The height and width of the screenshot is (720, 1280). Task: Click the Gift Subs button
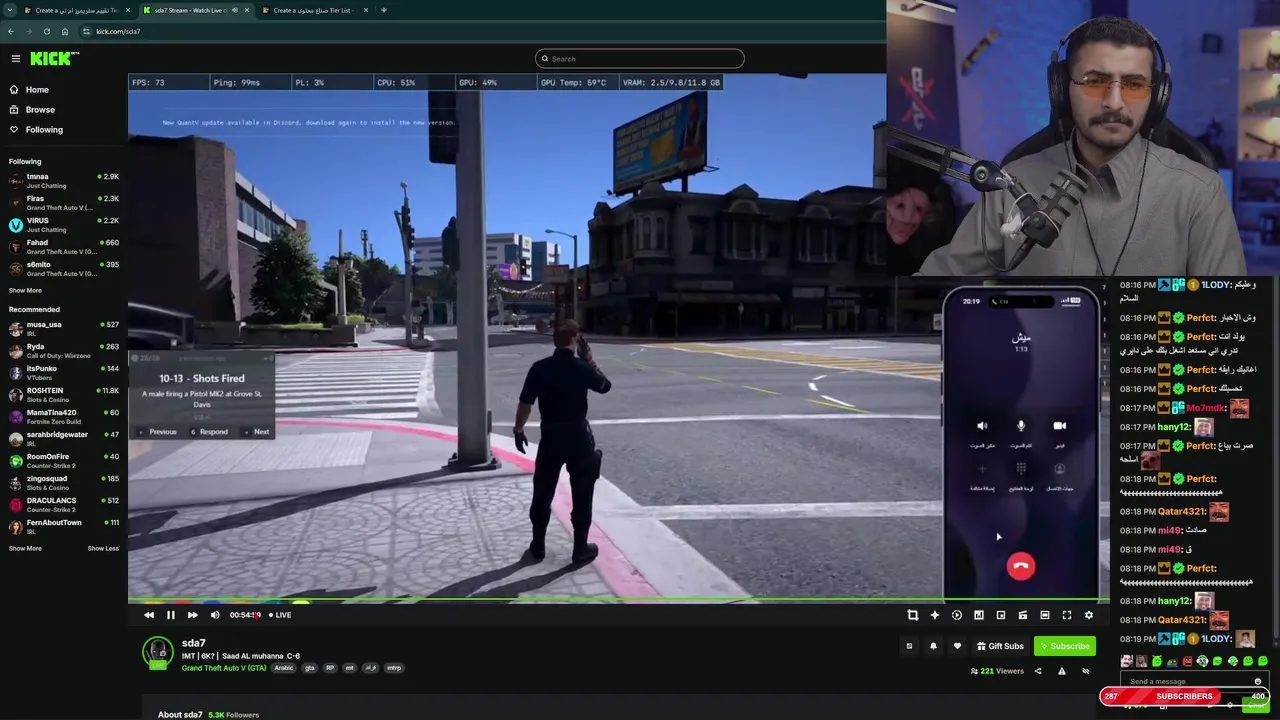pos(1000,646)
